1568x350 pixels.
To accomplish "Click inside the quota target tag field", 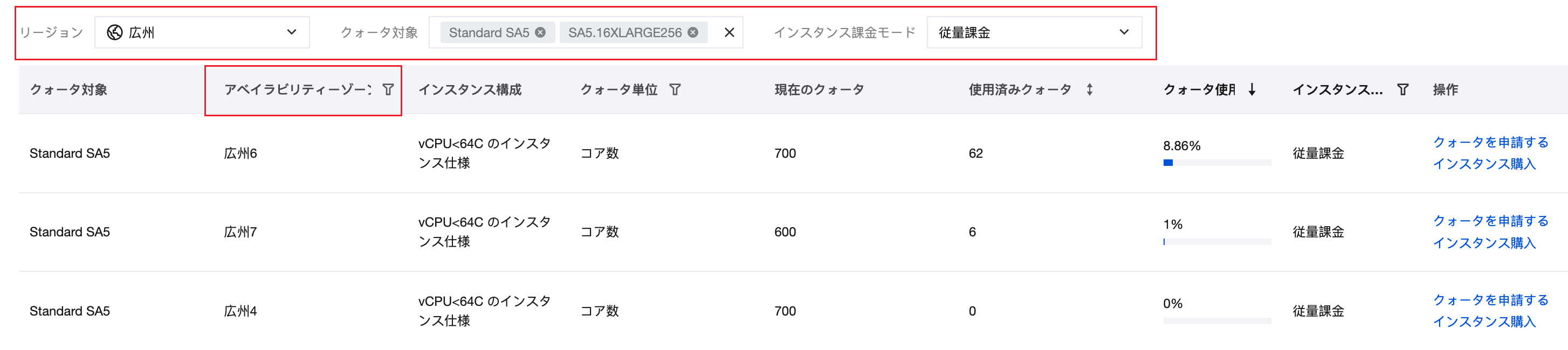I will 713,33.
